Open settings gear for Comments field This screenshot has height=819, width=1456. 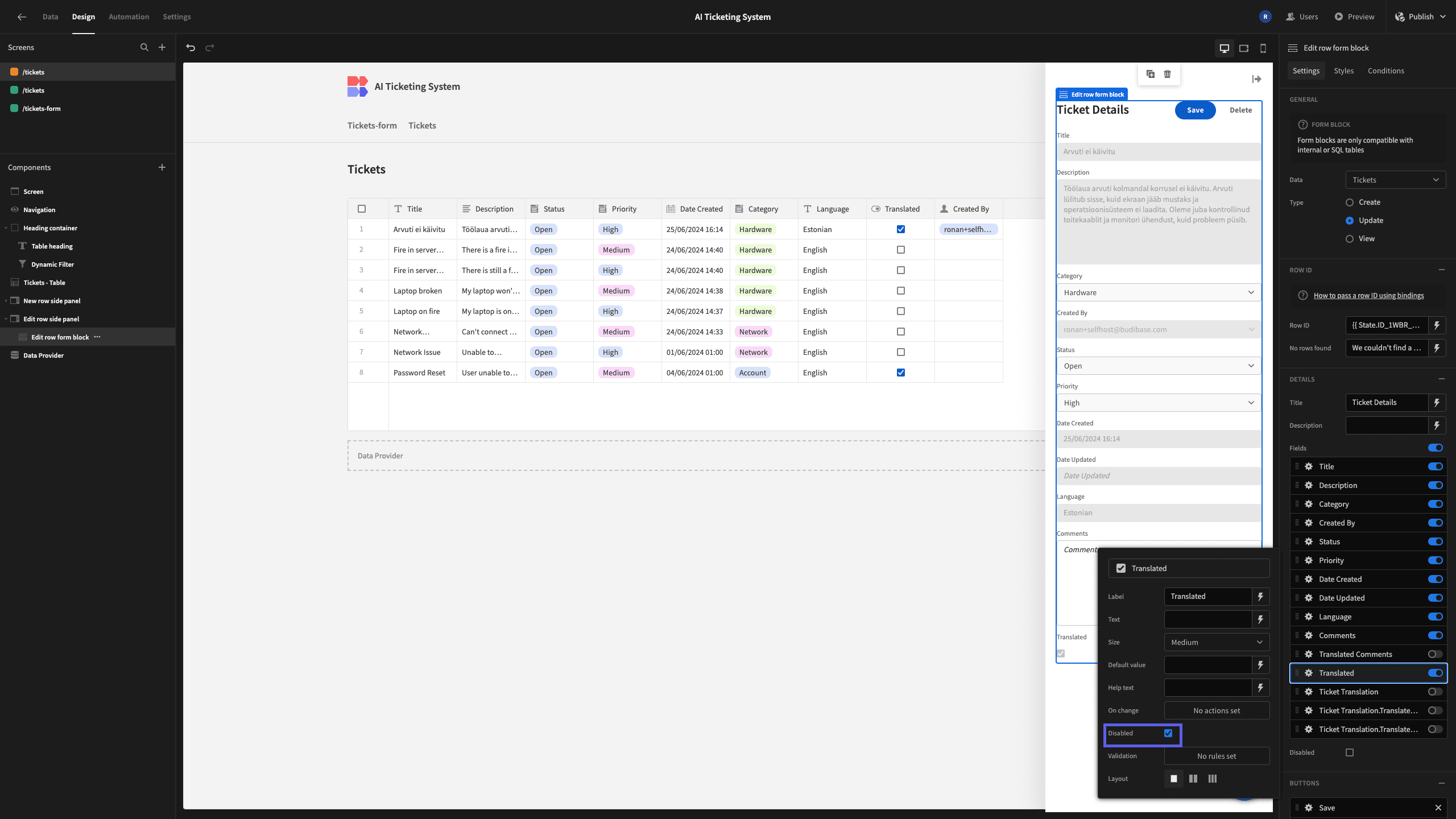tap(1309, 635)
